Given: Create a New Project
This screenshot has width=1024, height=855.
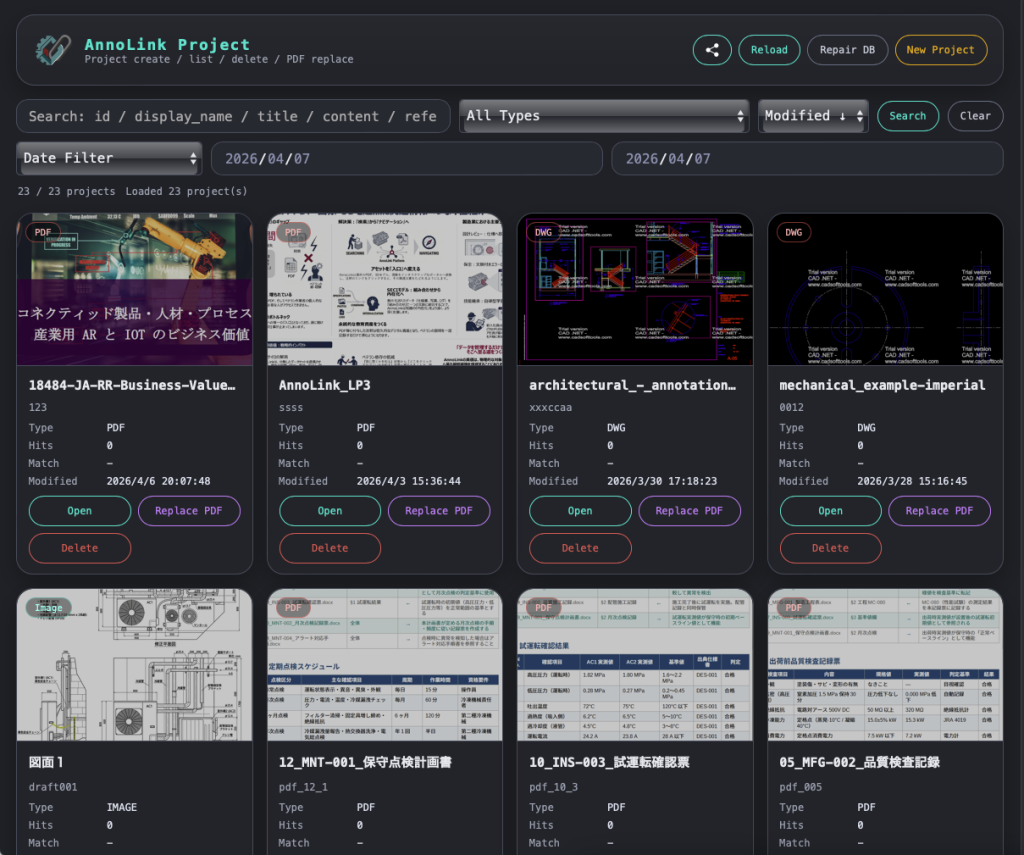Looking at the screenshot, I should pyautogui.click(x=940, y=50).
